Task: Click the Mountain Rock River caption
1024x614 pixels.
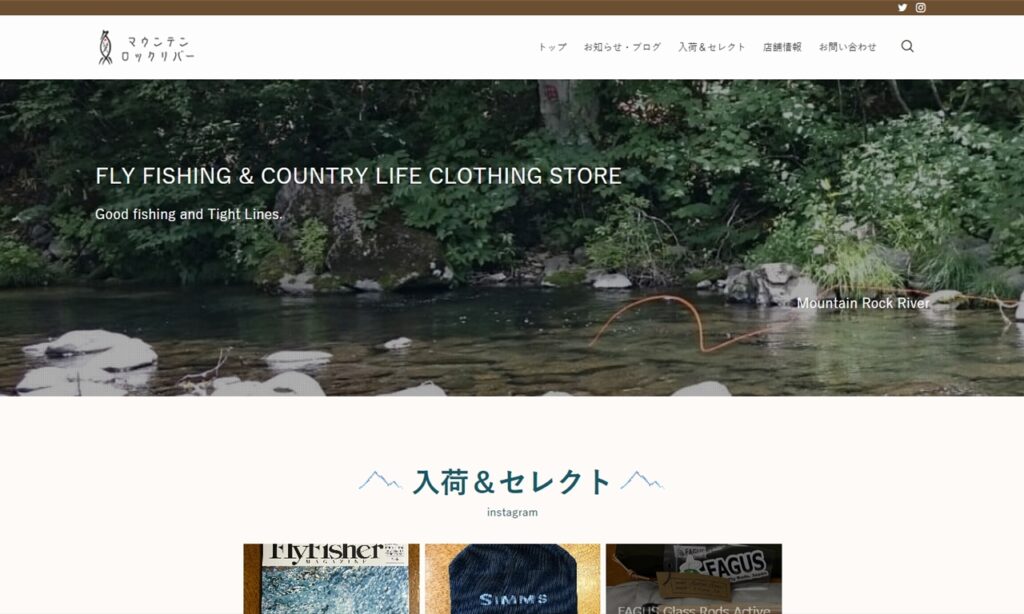Action: tap(863, 303)
